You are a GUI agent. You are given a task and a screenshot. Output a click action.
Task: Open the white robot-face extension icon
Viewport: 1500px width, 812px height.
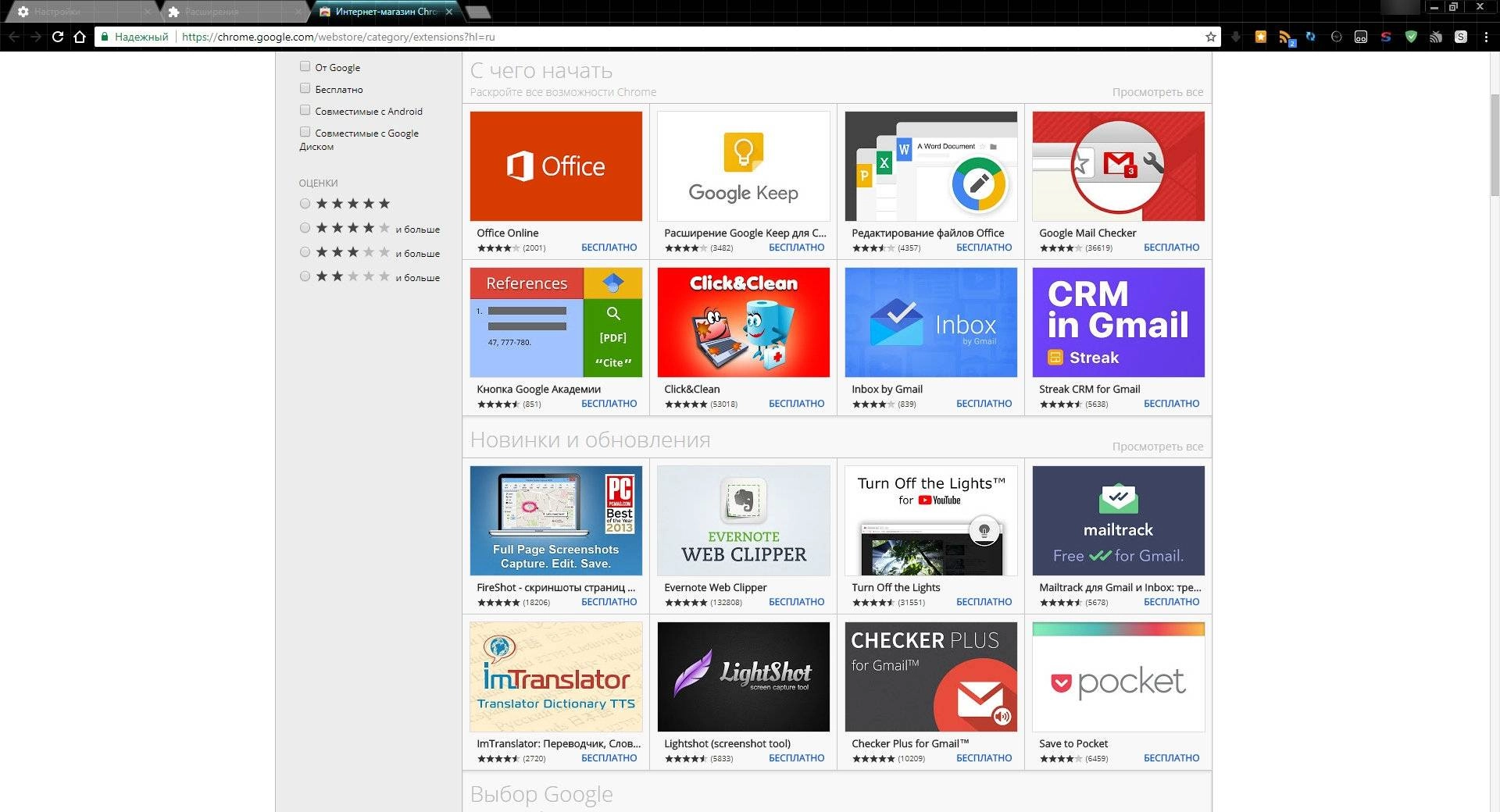(x=1361, y=37)
